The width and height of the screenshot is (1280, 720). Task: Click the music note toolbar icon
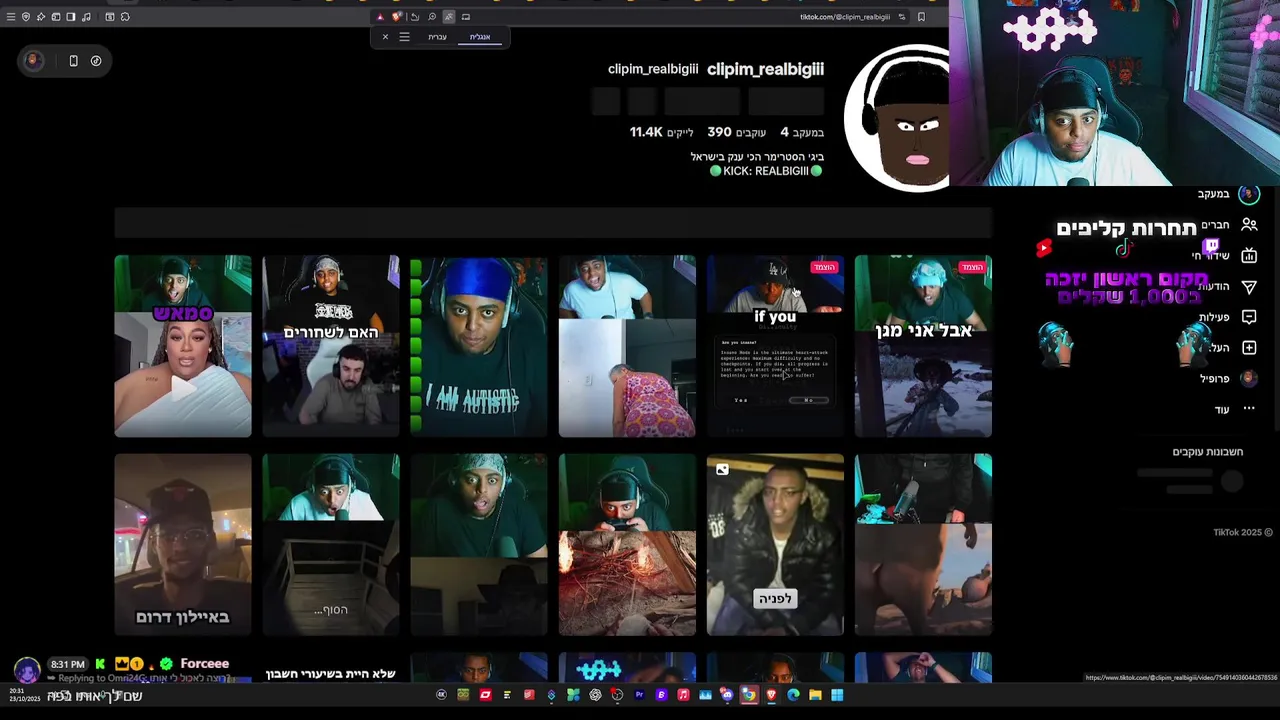point(86,17)
